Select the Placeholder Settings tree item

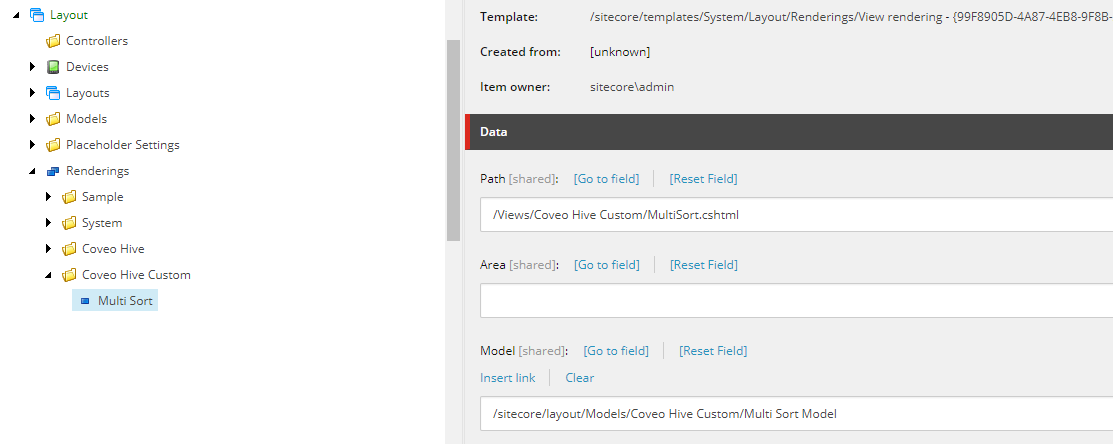coord(123,145)
